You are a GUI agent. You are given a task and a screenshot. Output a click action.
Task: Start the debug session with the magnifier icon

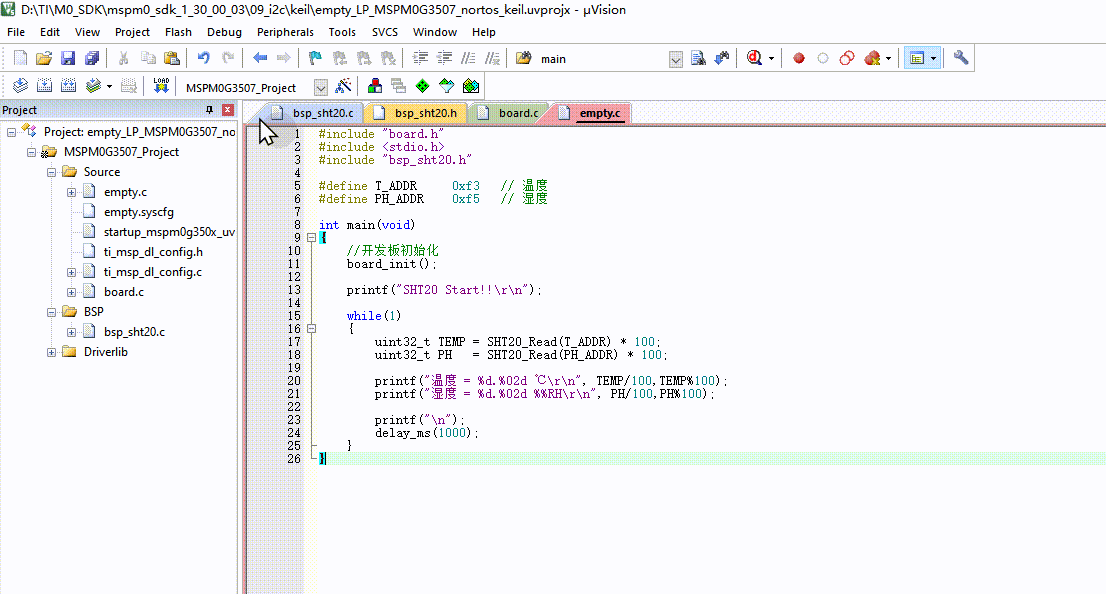pyautogui.click(x=754, y=59)
